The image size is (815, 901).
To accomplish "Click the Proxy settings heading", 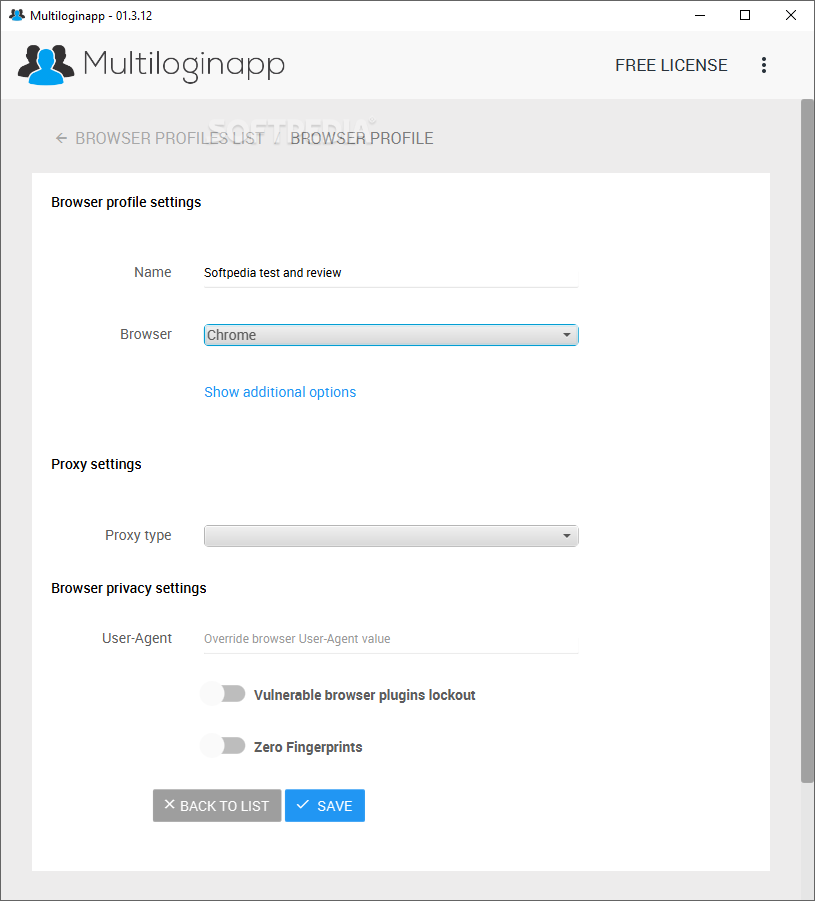I will pos(96,464).
